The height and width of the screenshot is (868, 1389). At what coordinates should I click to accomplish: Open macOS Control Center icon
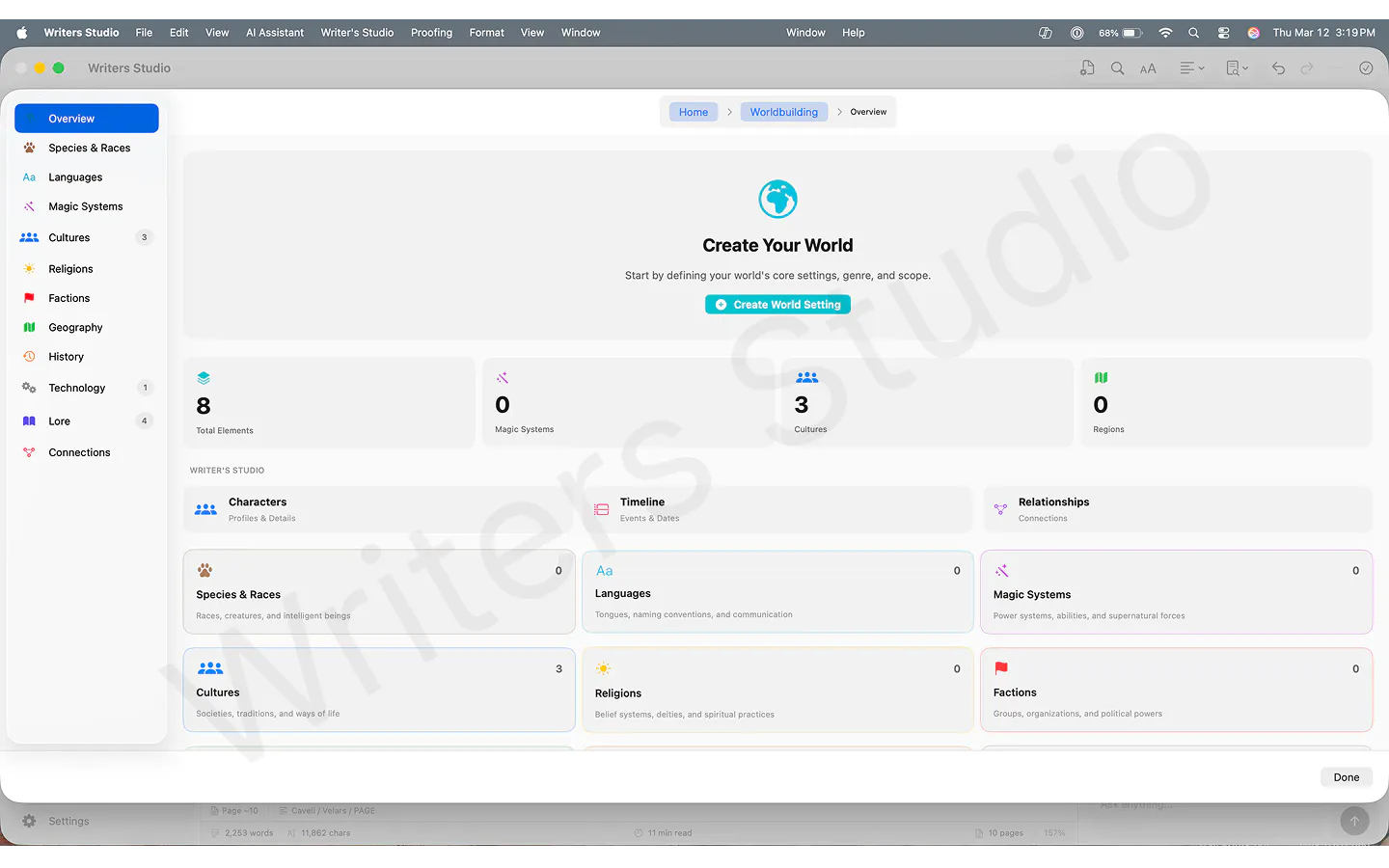1223,33
